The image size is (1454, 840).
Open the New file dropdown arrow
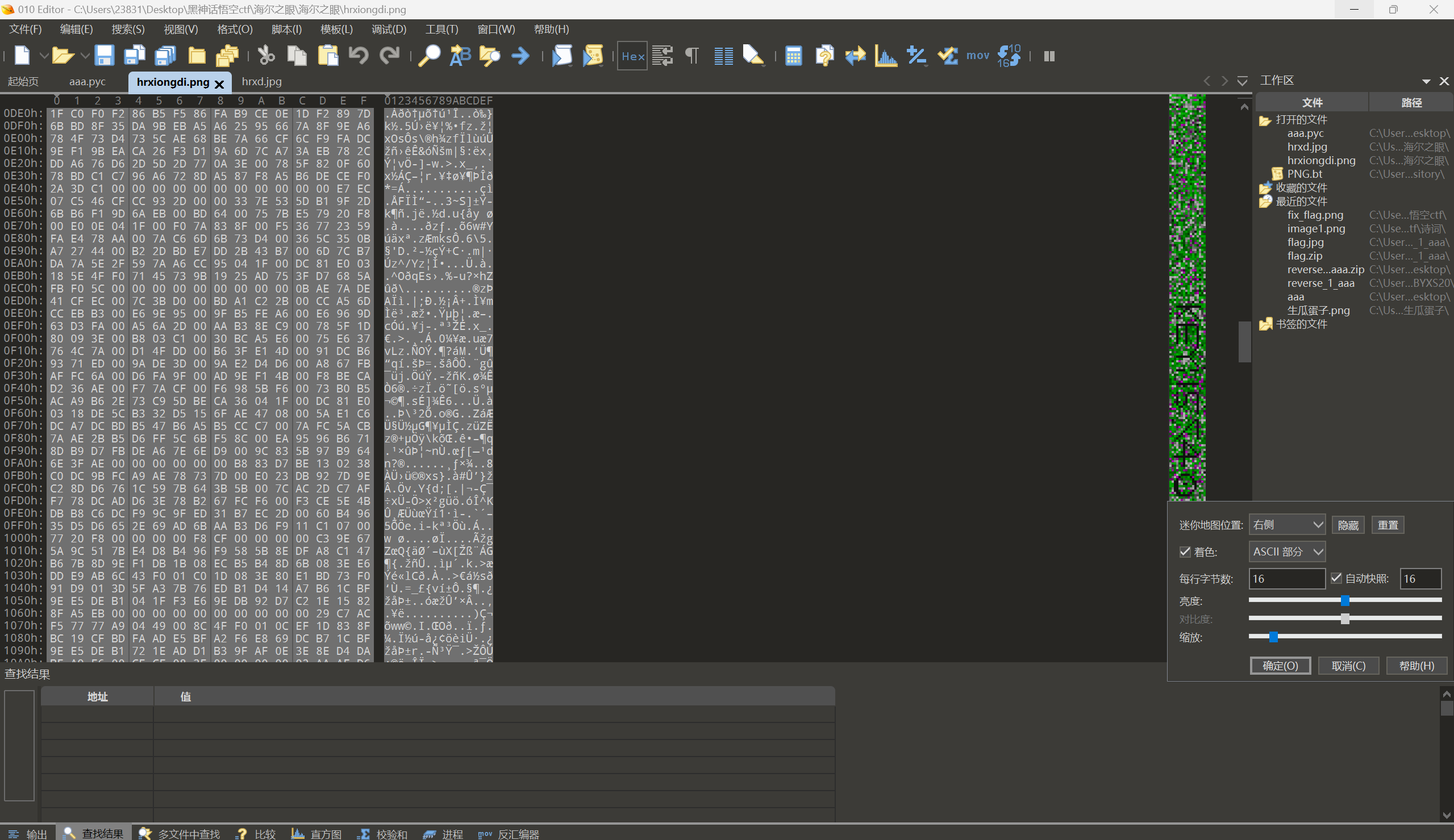[43, 56]
